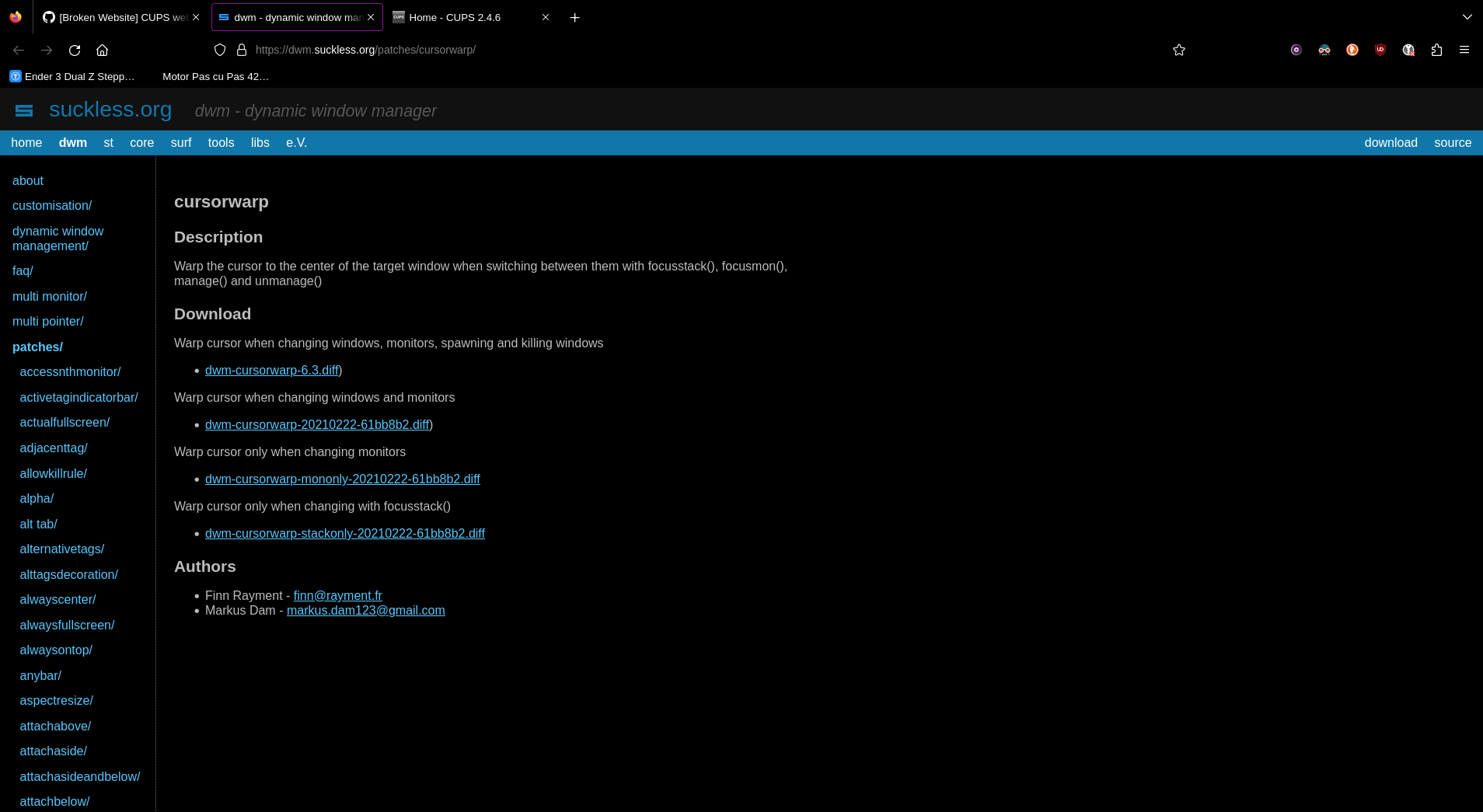Bookmark this page with the star
This screenshot has width=1483, height=812.
pyautogui.click(x=1178, y=50)
